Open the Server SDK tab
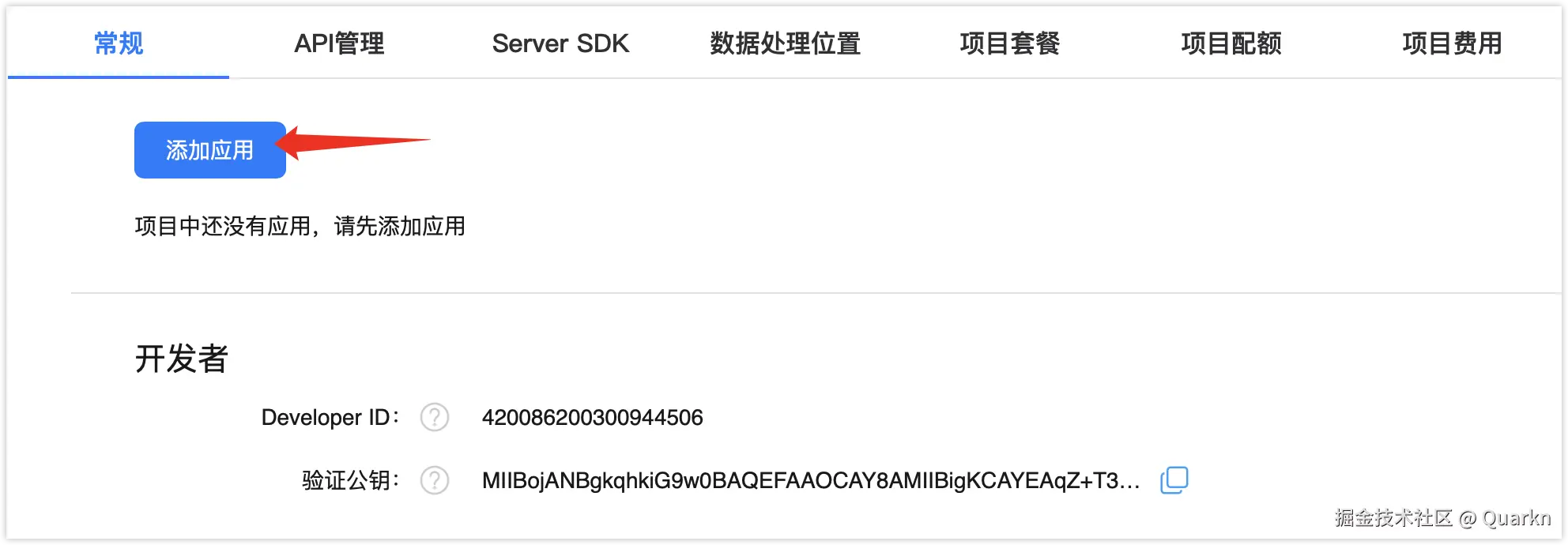This screenshot has width=1568, height=545. 561,43
